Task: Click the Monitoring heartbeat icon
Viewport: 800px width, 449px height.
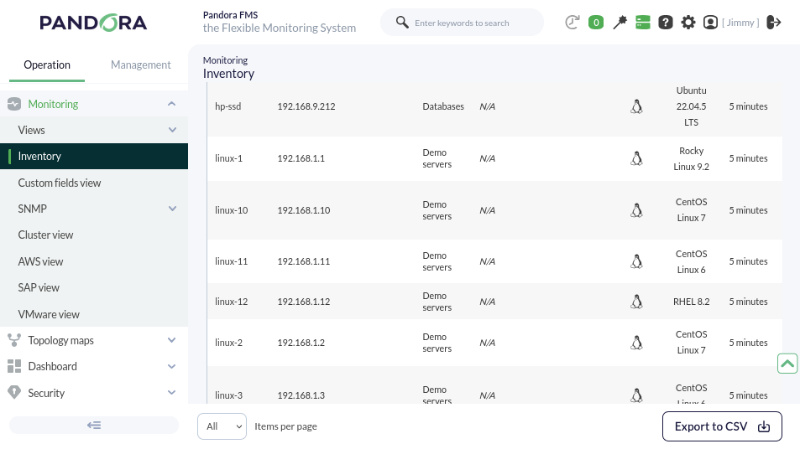Action: point(14,104)
